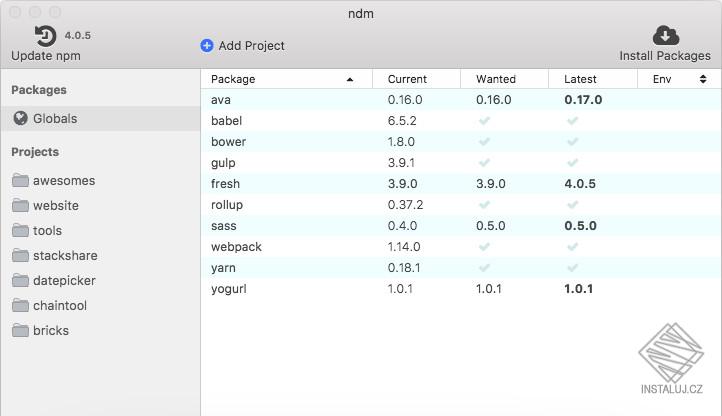Open the datepicker project
Screen dimensions: 722x416
click(x=64, y=281)
